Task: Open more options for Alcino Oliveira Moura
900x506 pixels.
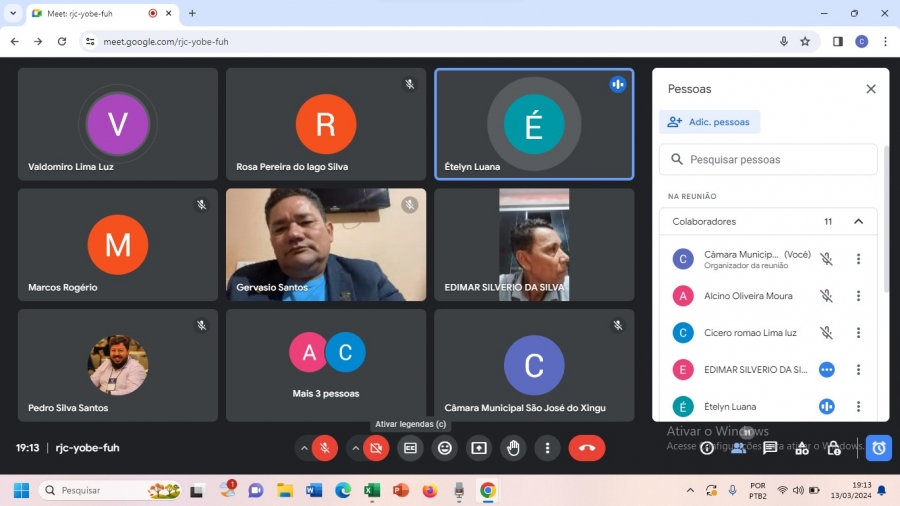Action: coord(858,296)
